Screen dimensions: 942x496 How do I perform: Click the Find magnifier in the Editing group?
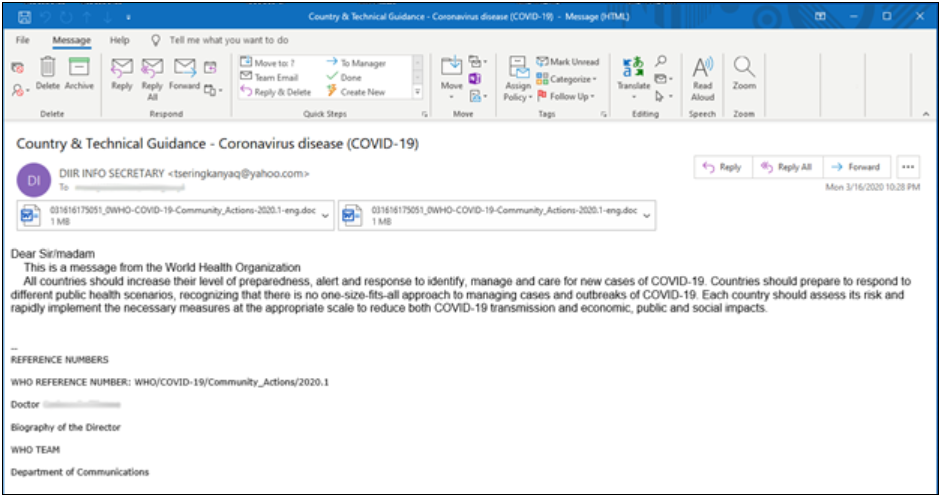(x=661, y=61)
